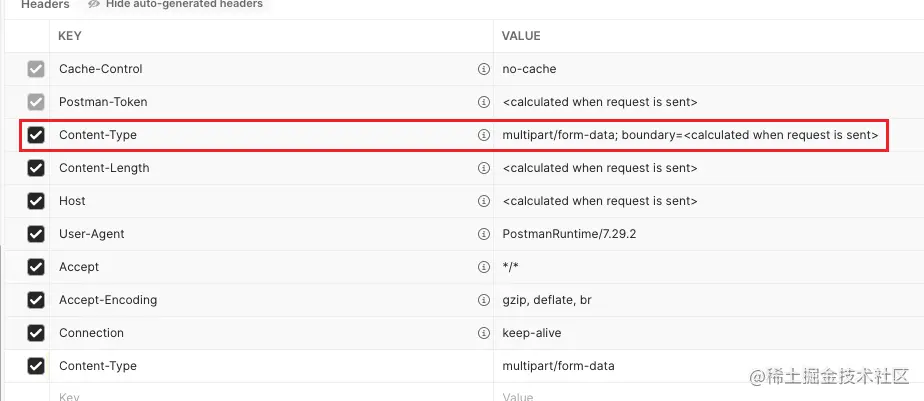Toggle the User-Agent header checkbox
The height and width of the screenshot is (401, 924).
pos(36,234)
